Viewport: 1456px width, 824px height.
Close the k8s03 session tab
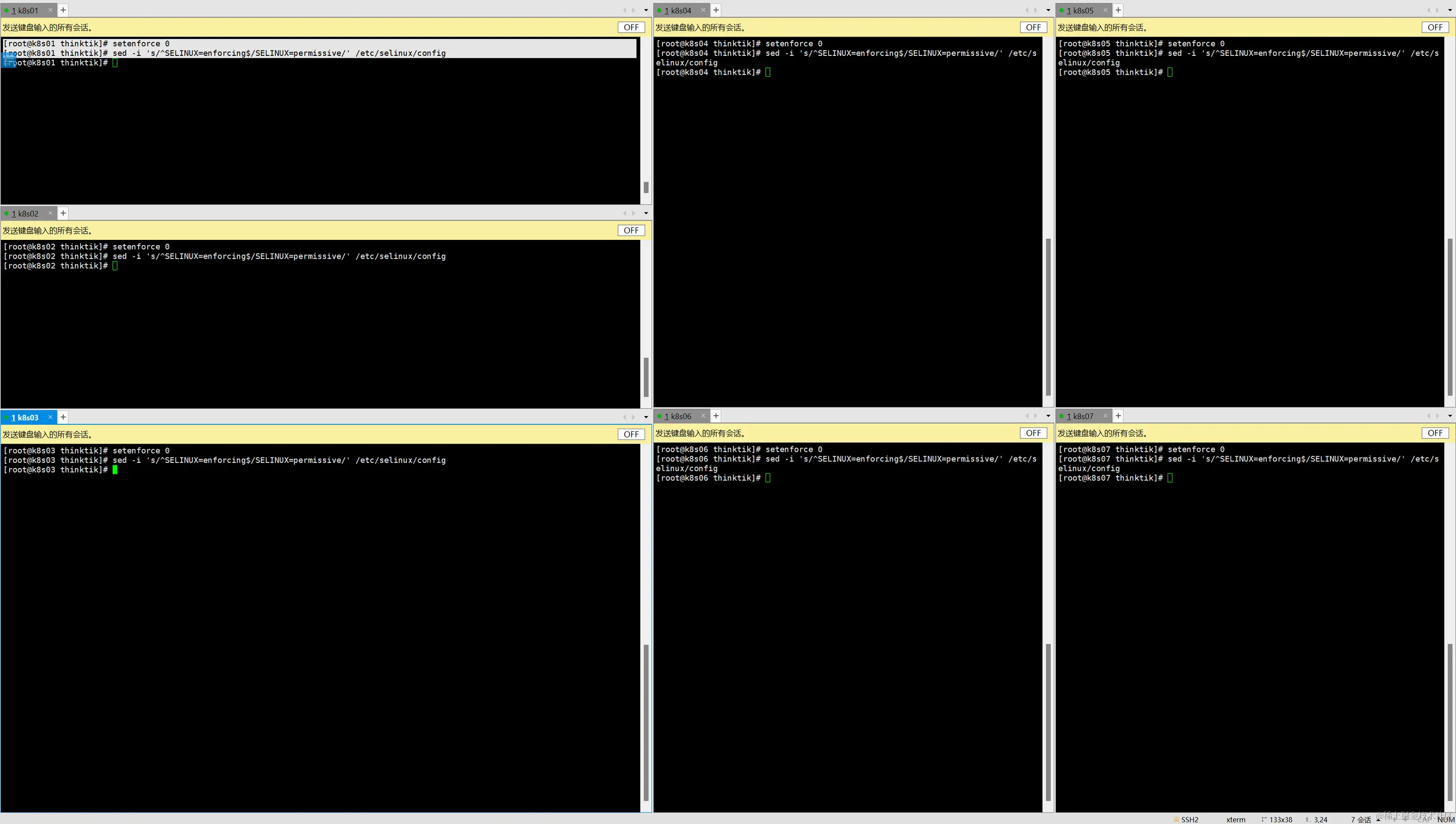(x=51, y=417)
